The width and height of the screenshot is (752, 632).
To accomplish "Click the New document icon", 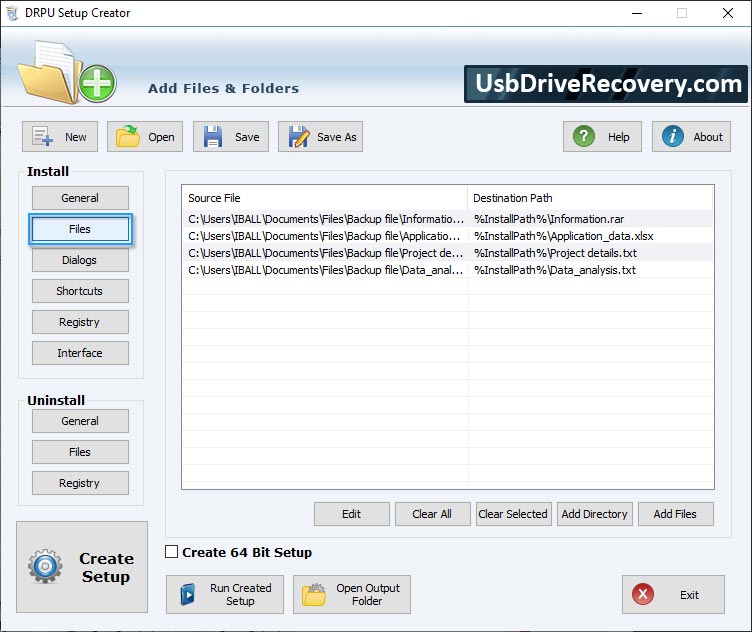I will (x=42, y=136).
